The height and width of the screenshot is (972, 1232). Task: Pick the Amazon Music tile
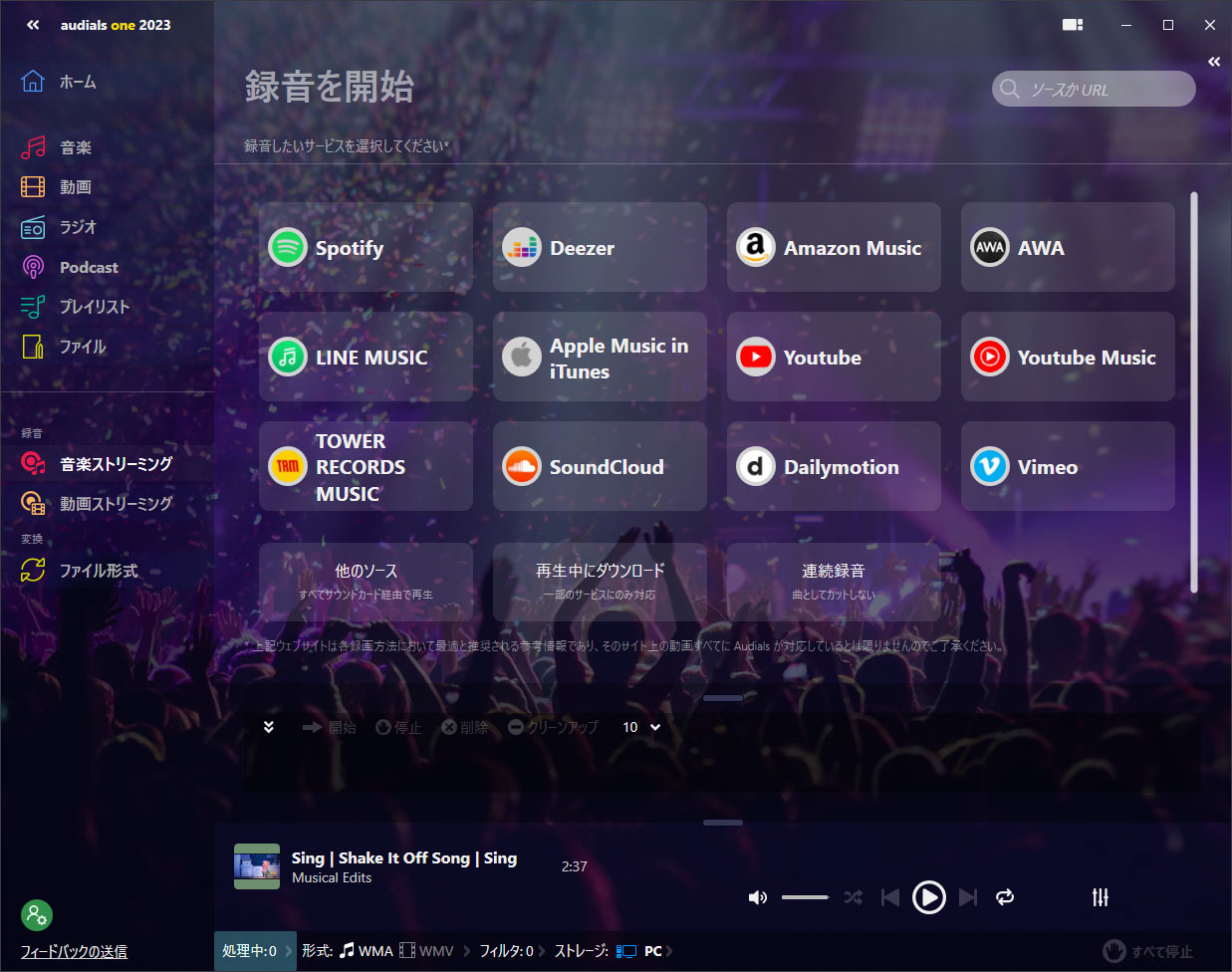[834, 247]
